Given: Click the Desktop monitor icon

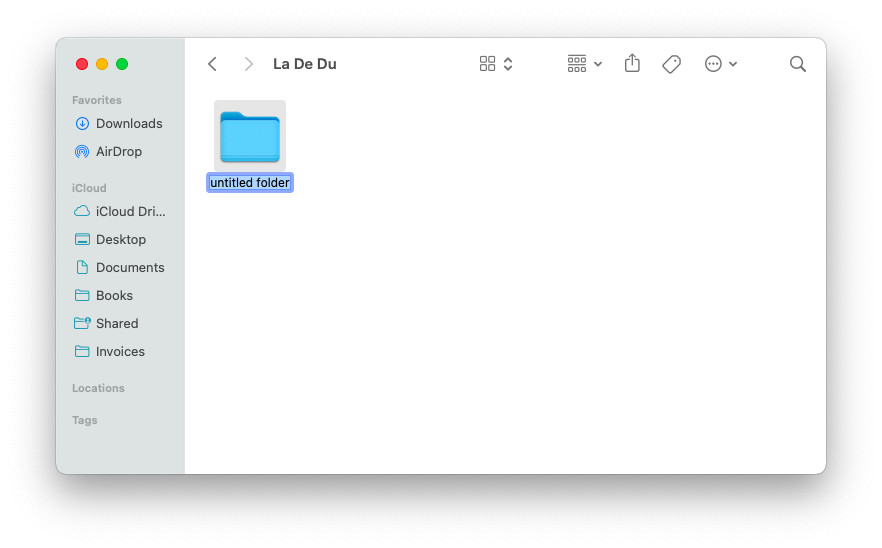Looking at the screenshot, I should [x=82, y=239].
